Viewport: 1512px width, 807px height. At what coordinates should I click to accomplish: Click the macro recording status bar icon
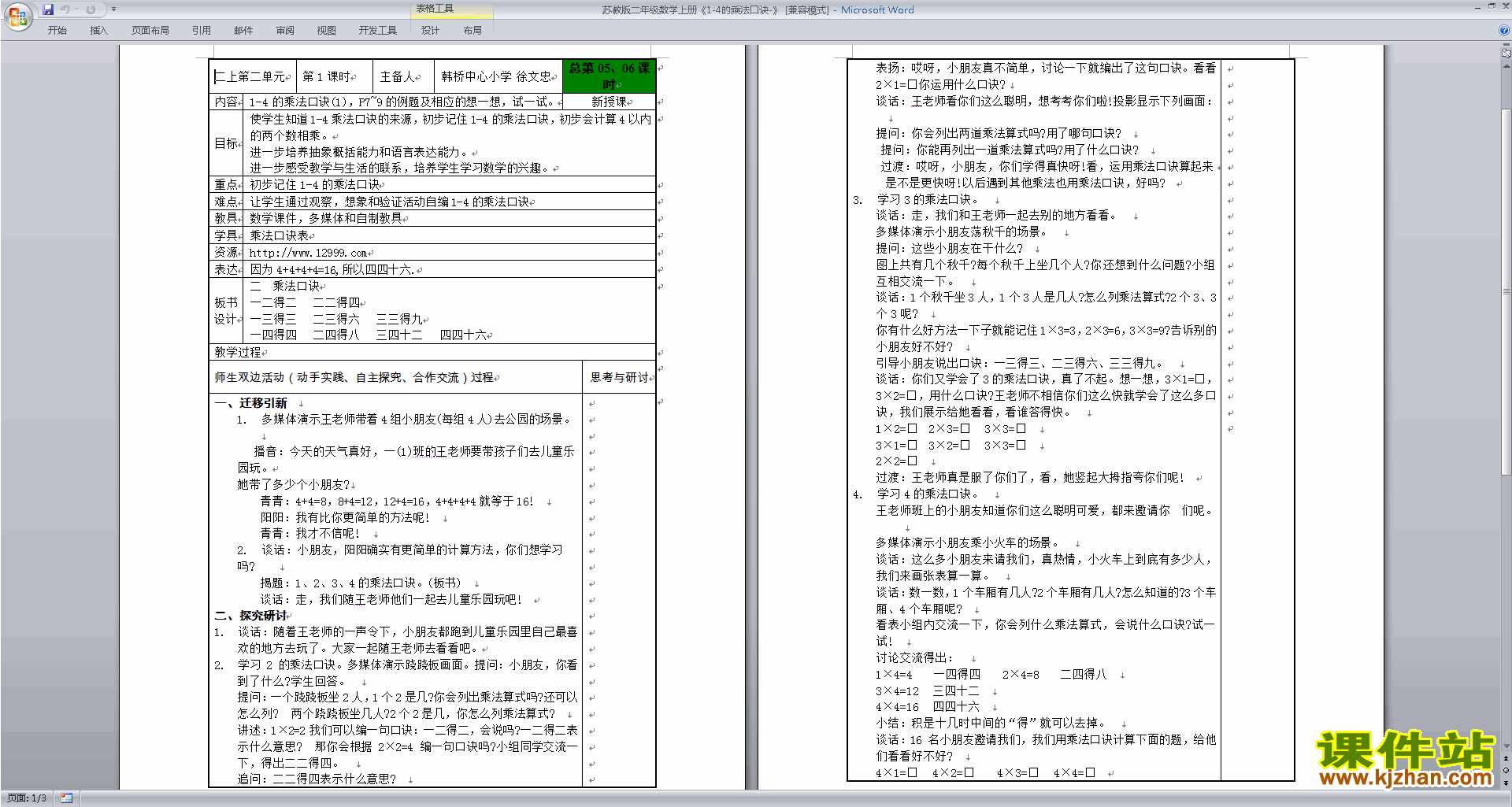pos(66,798)
